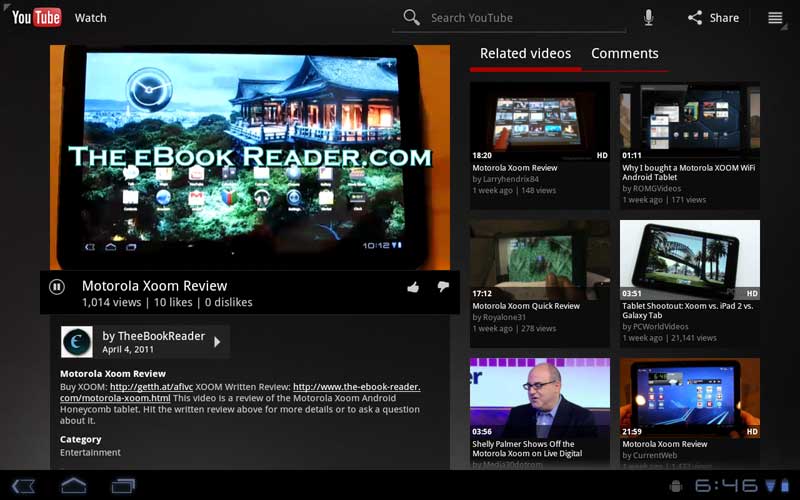The width and height of the screenshot is (800, 500).
Task: Switch to the Related videos tab
Action: pos(525,54)
